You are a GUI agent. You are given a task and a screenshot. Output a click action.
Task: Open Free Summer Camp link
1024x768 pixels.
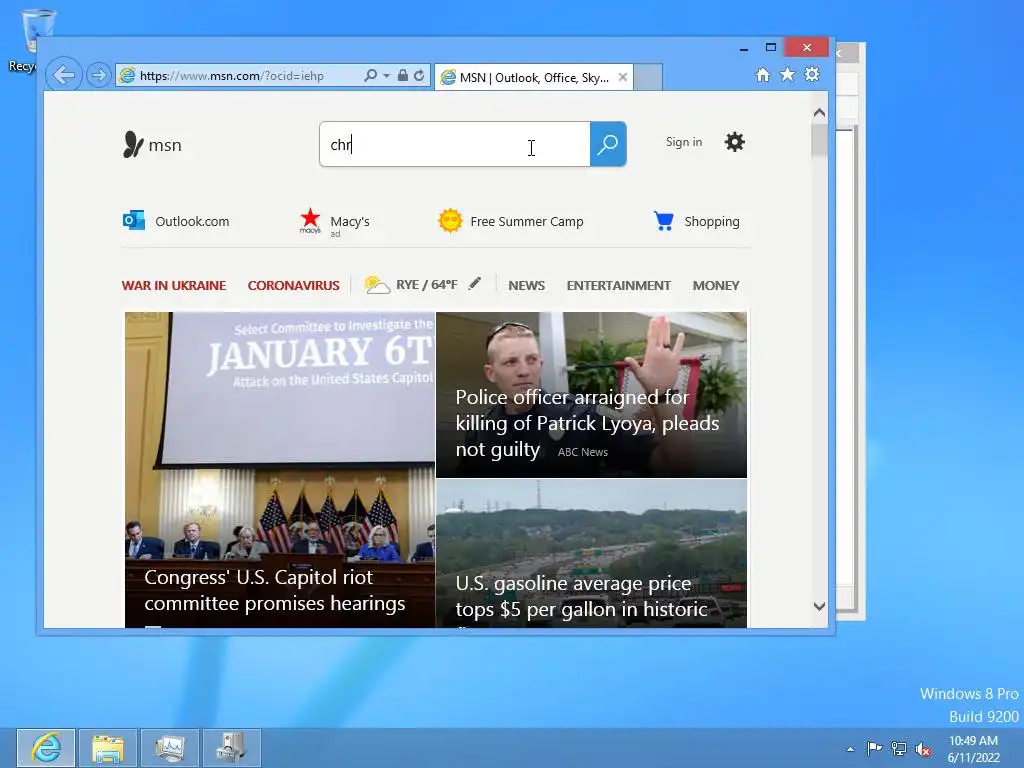pos(526,221)
